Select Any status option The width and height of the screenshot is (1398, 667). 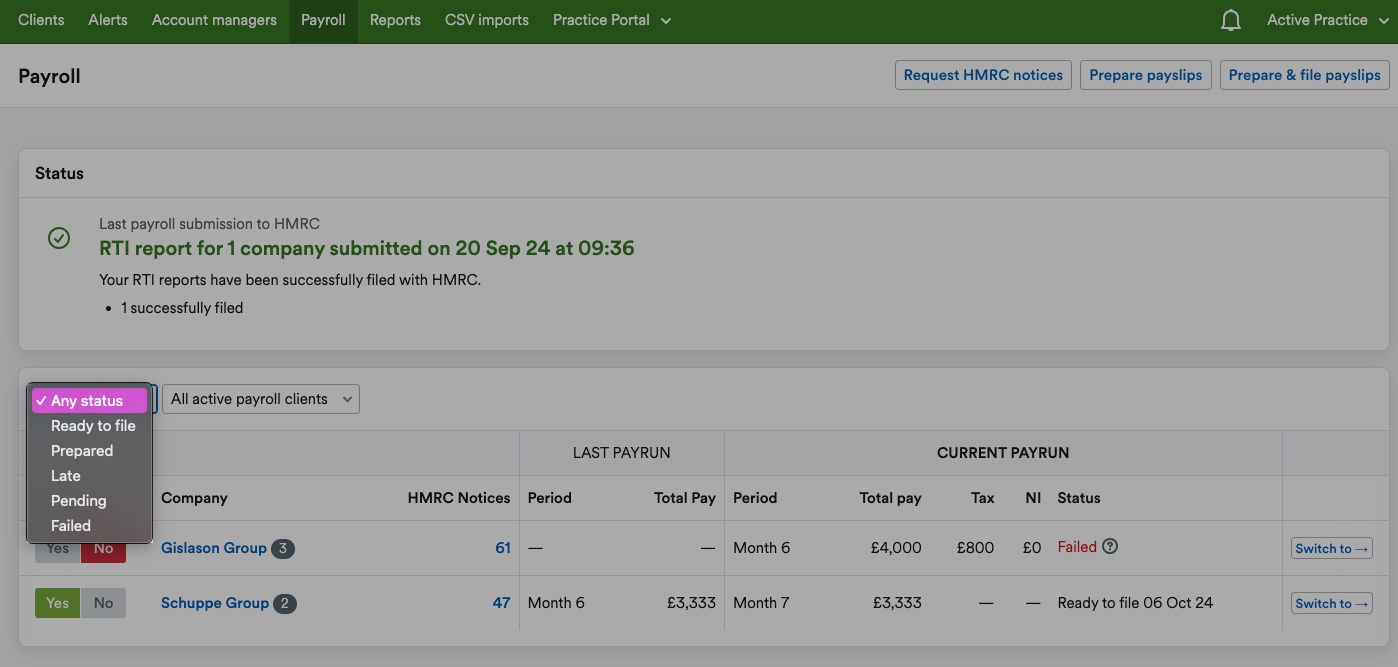tap(89, 401)
